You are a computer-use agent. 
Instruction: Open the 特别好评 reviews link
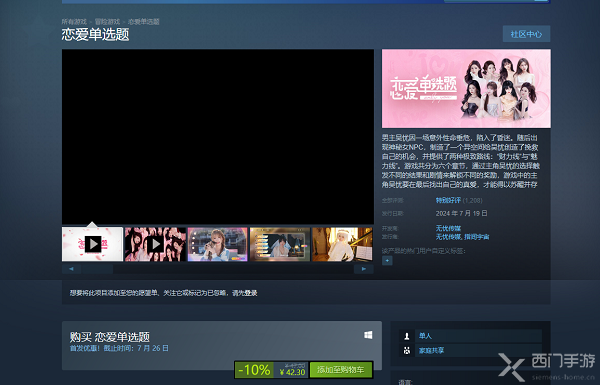(x=448, y=201)
